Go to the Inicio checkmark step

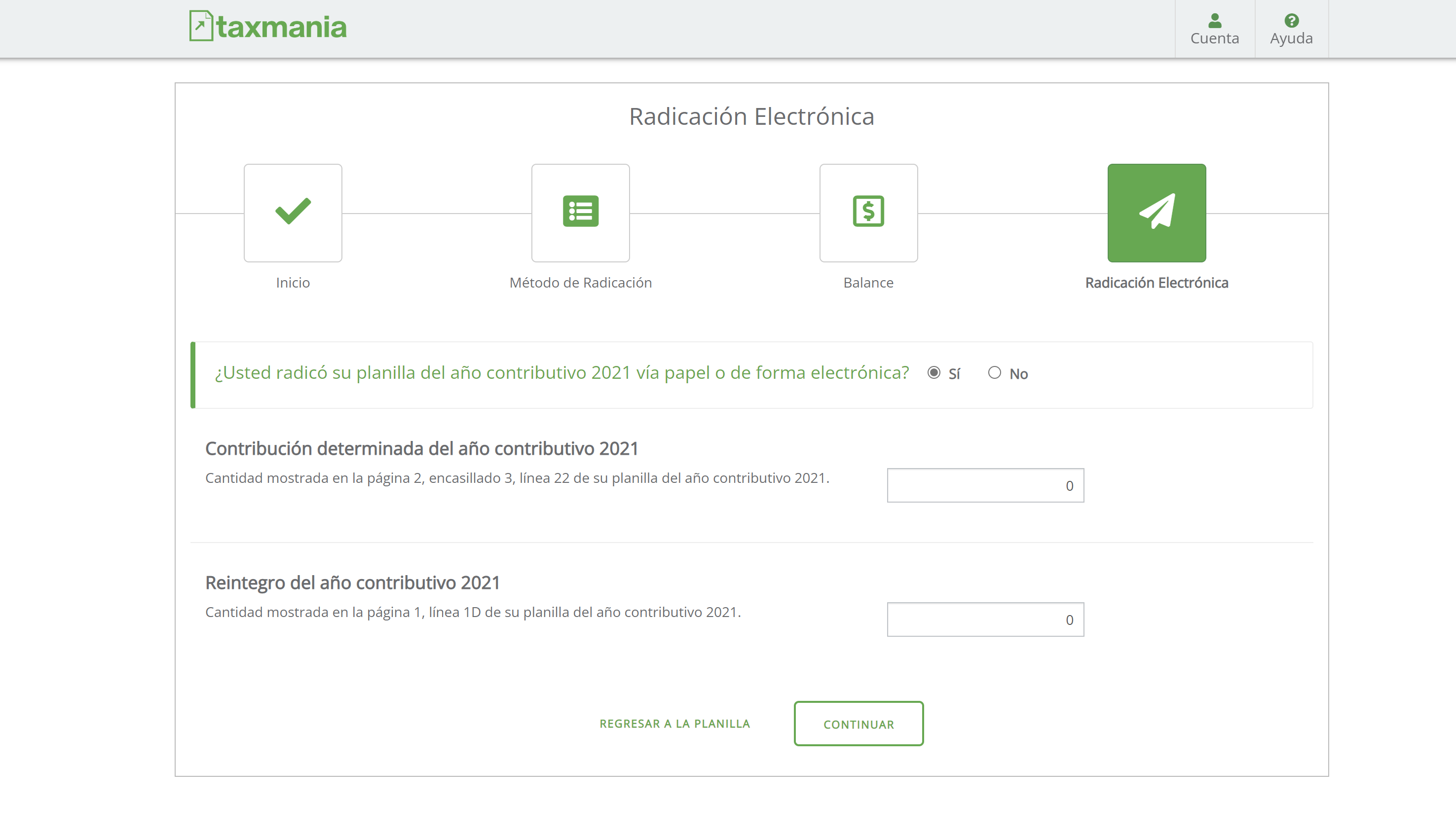point(293,212)
